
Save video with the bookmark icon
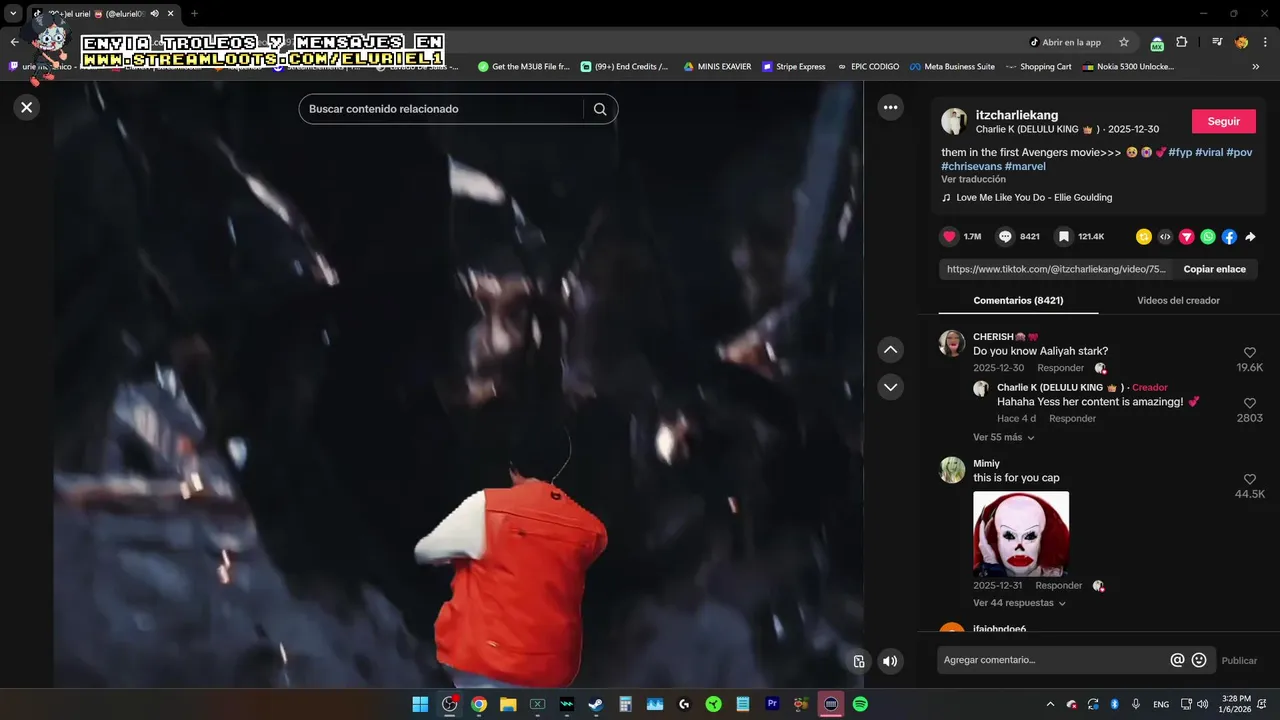click(x=1064, y=236)
